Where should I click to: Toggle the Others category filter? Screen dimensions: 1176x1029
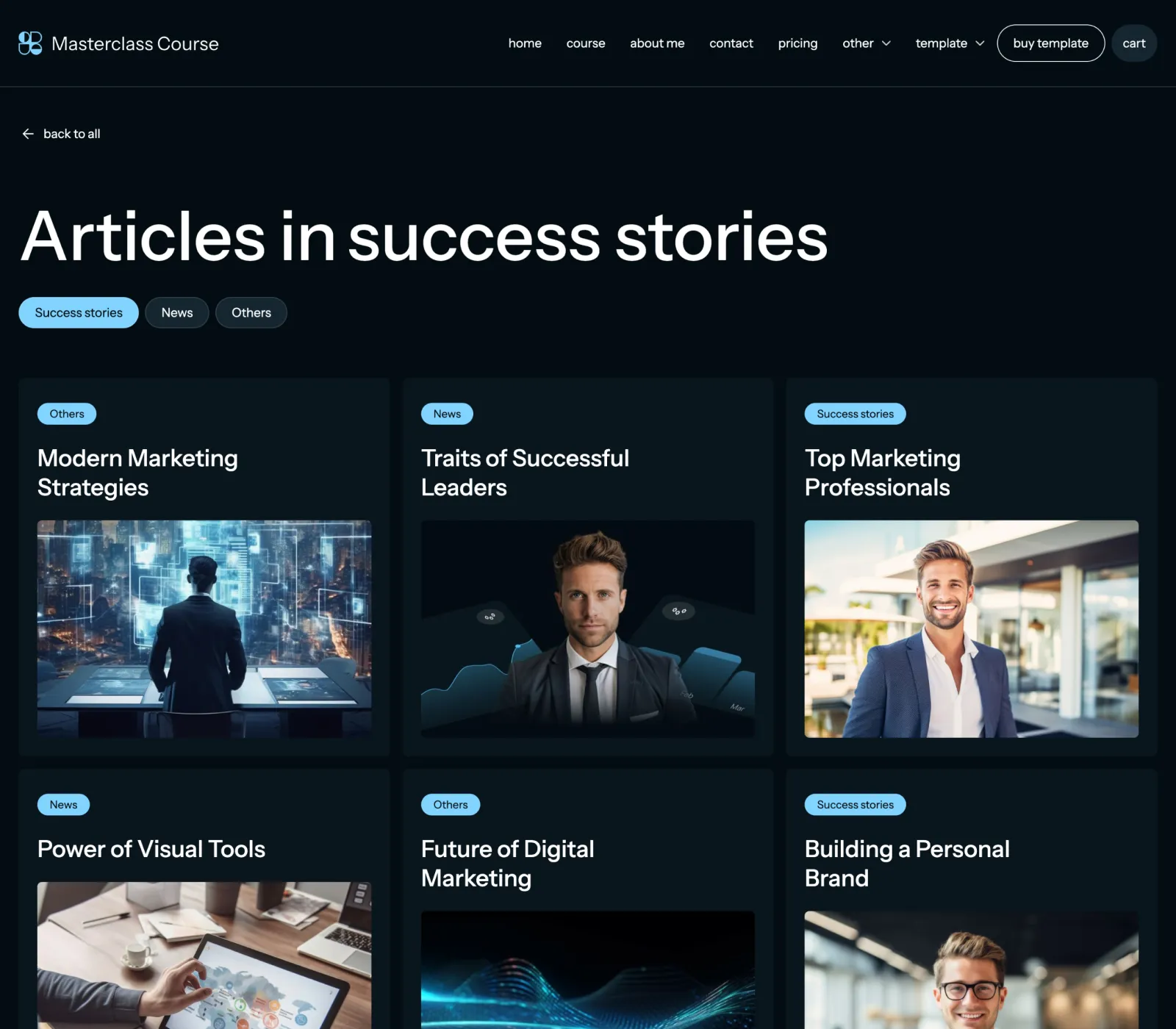(x=251, y=312)
